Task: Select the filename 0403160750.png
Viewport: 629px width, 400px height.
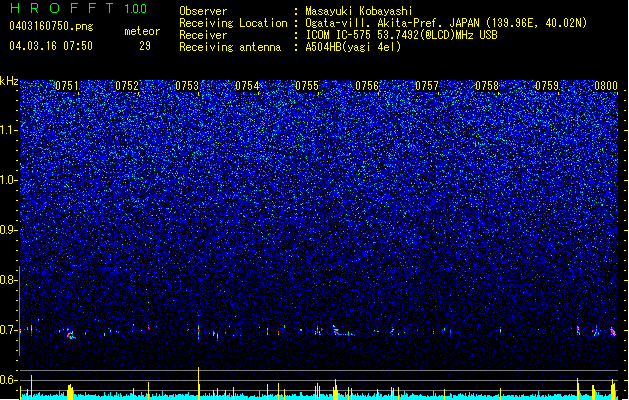Action: point(51,26)
